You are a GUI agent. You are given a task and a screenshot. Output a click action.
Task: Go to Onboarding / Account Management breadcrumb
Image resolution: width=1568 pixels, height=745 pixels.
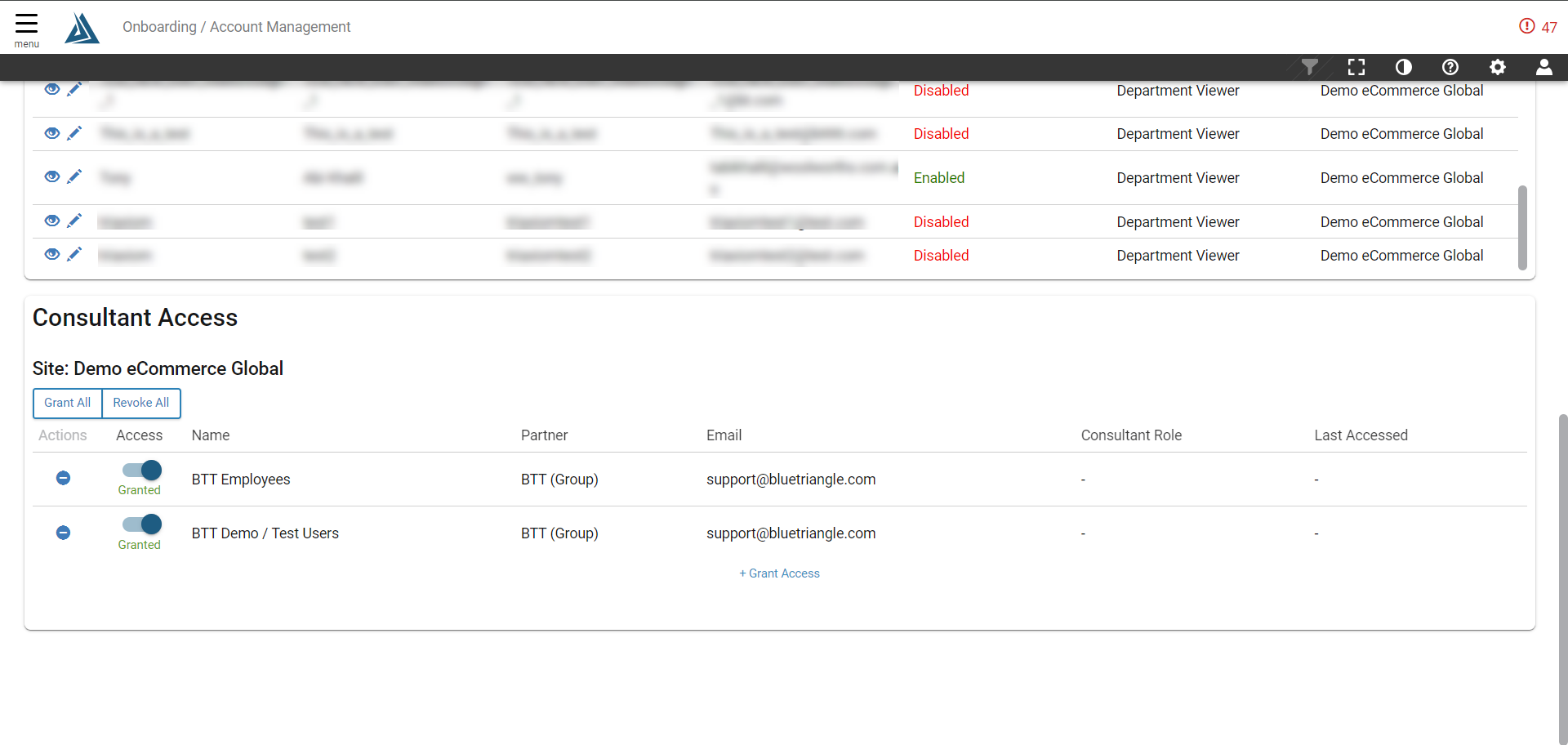click(x=237, y=27)
